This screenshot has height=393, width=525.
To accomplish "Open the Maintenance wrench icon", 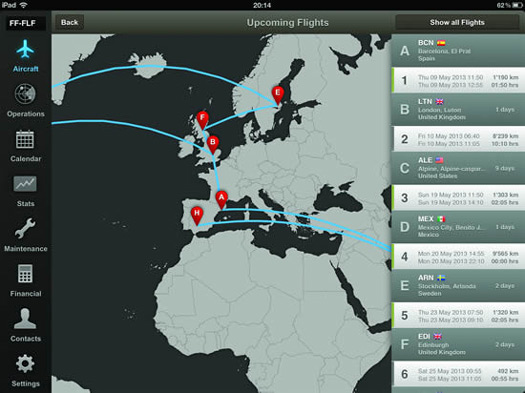I will (x=25, y=228).
